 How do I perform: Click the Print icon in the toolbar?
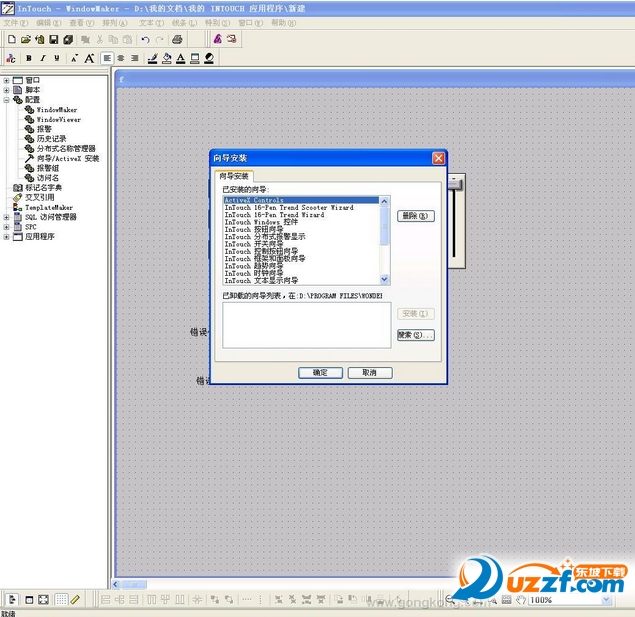pyautogui.click(x=177, y=39)
